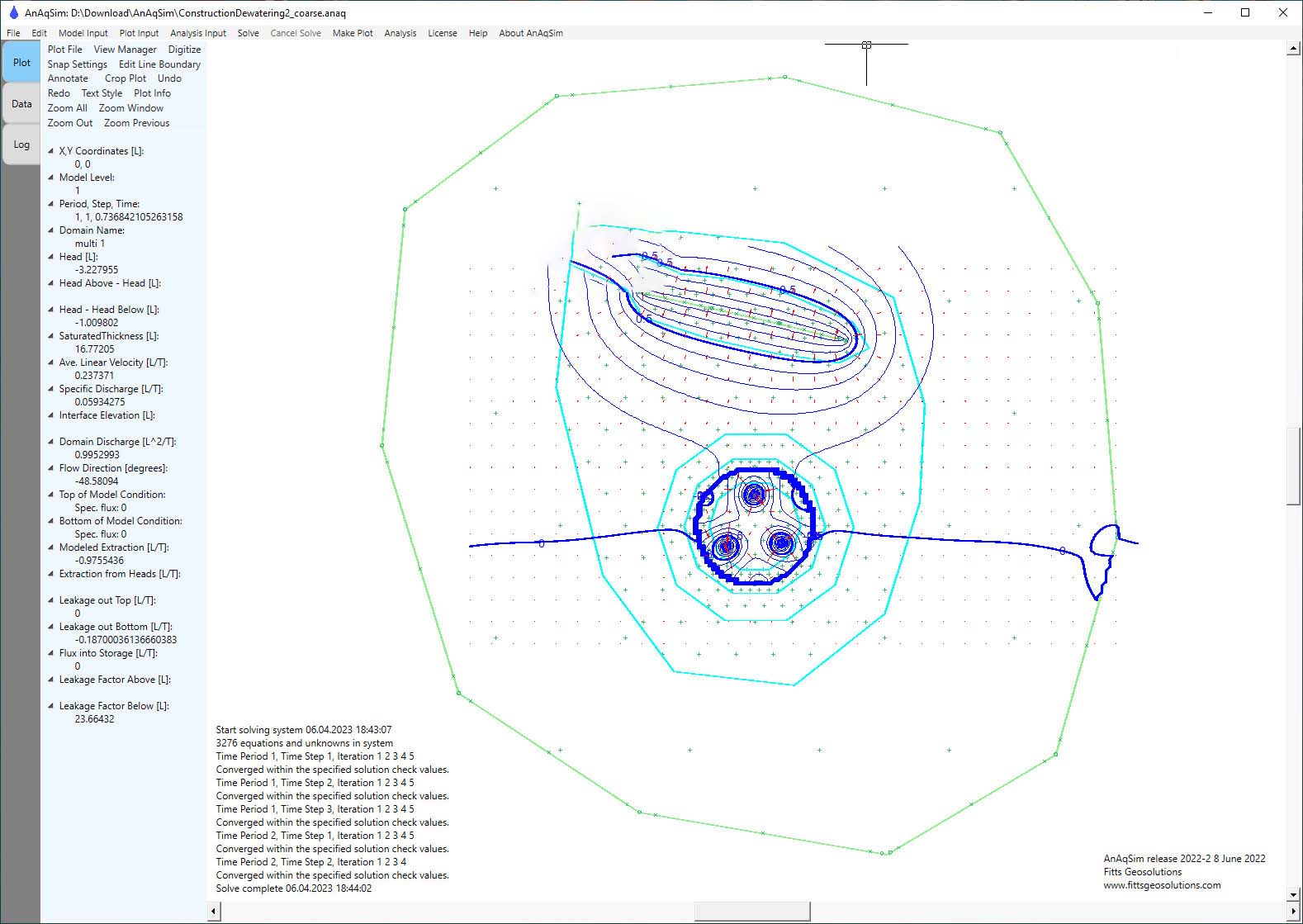
Task: Open the Model Input menu
Action: (x=83, y=33)
